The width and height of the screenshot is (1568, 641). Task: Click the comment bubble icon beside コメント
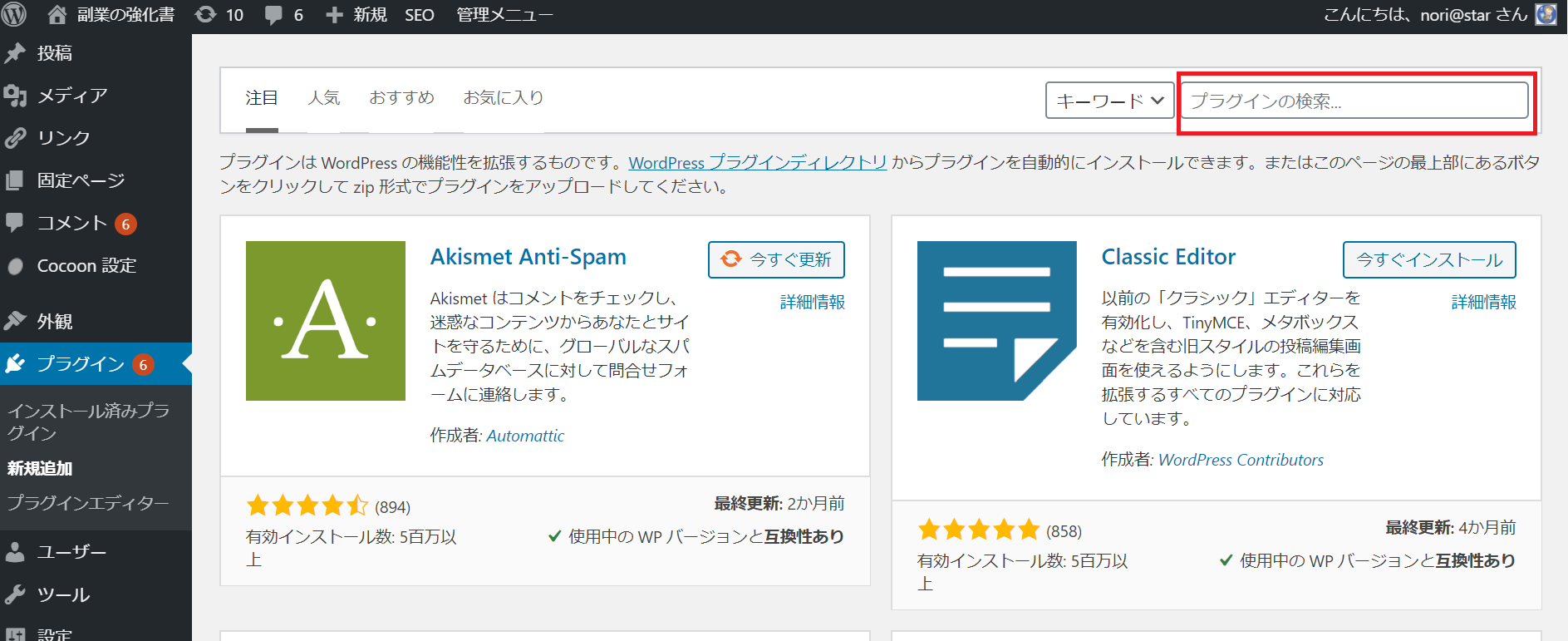point(15,223)
